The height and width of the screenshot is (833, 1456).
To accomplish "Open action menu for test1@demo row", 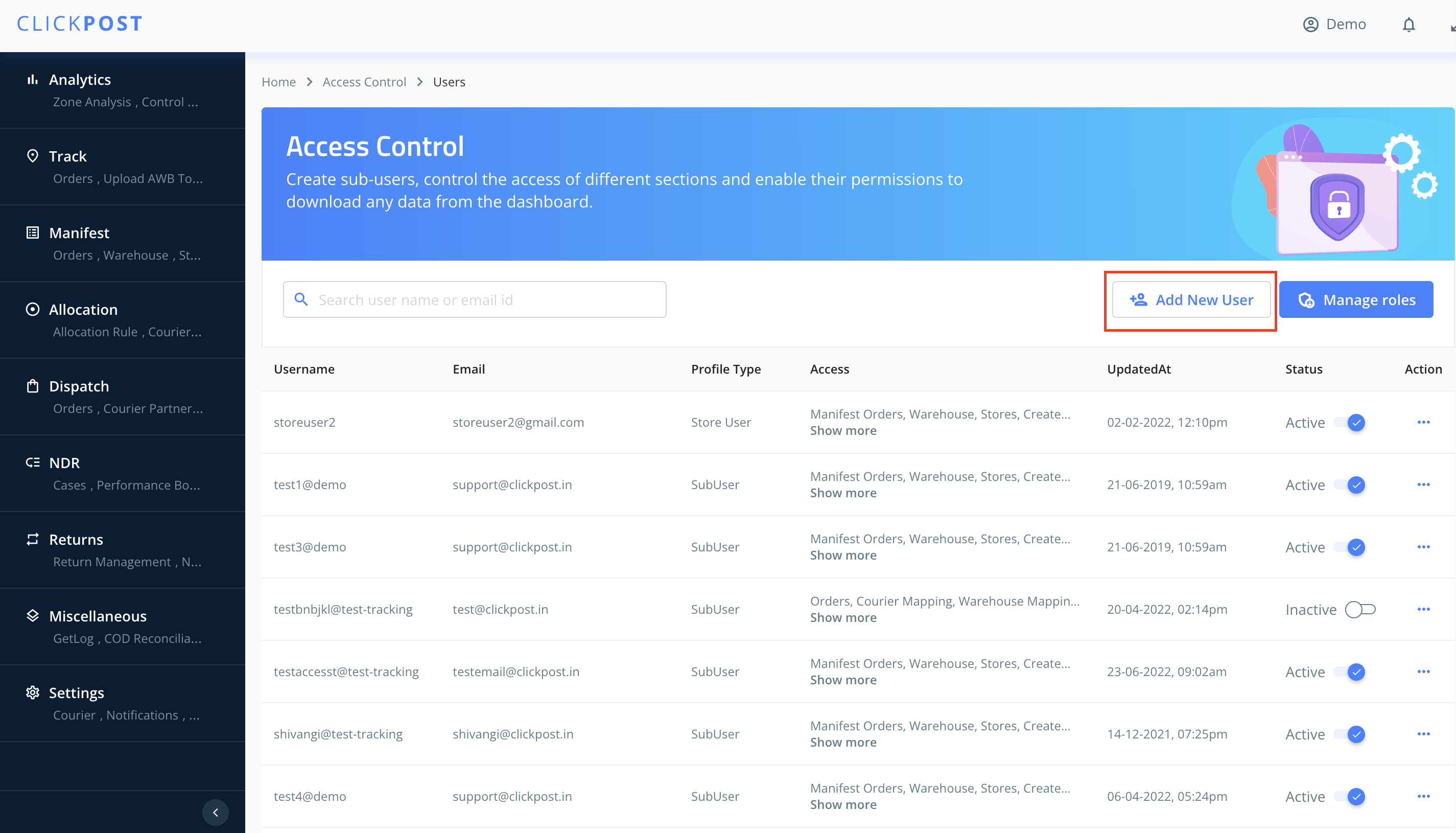I will coord(1423,484).
